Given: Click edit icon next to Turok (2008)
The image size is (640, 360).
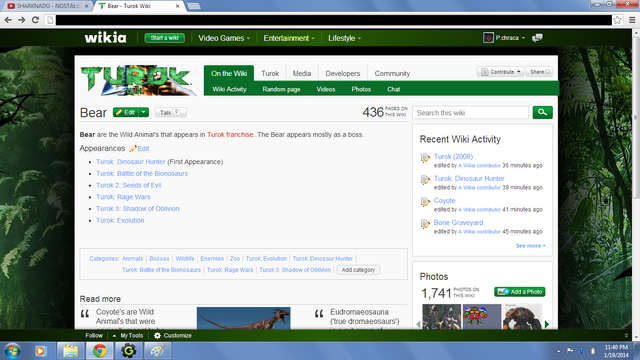Looking at the screenshot, I should click(x=425, y=158).
